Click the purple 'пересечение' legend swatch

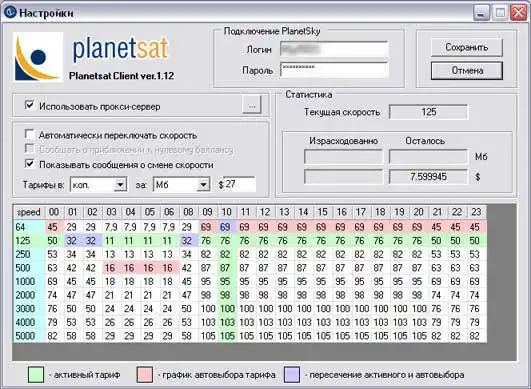coord(292,375)
